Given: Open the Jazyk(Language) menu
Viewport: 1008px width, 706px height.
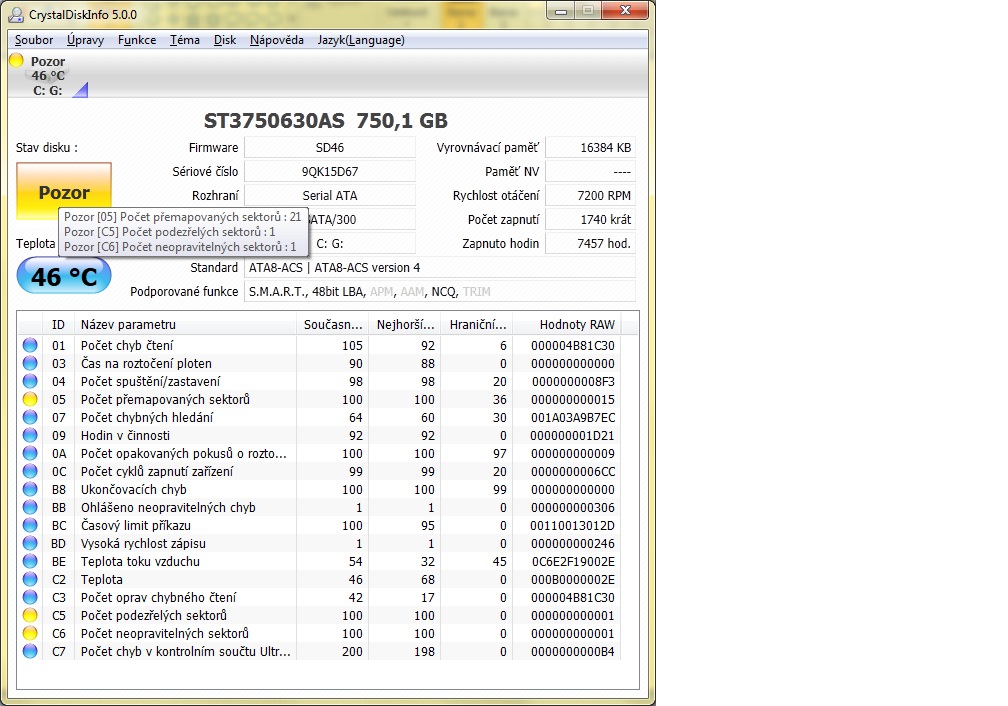Looking at the screenshot, I should (361, 40).
